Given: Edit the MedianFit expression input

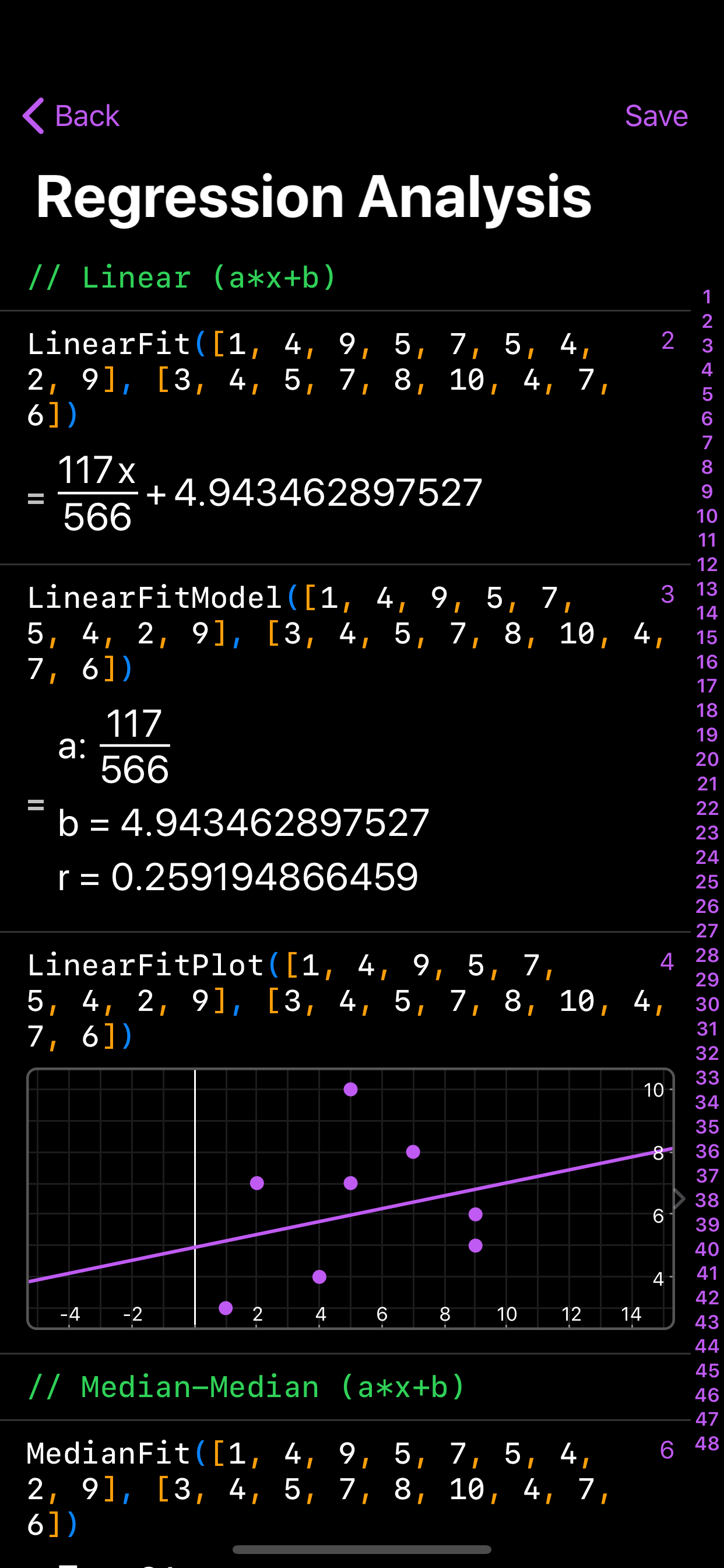Looking at the screenshot, I should (x=319, y=1489).
